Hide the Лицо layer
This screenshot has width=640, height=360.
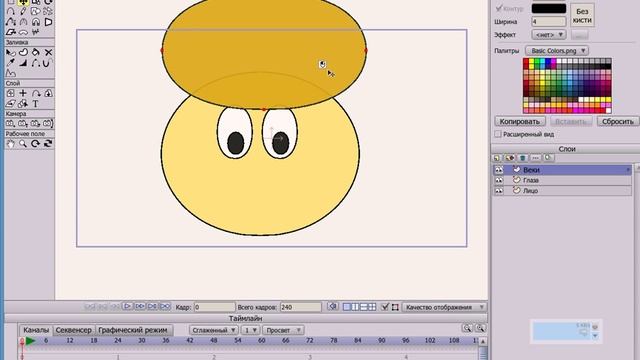[499, 191]
